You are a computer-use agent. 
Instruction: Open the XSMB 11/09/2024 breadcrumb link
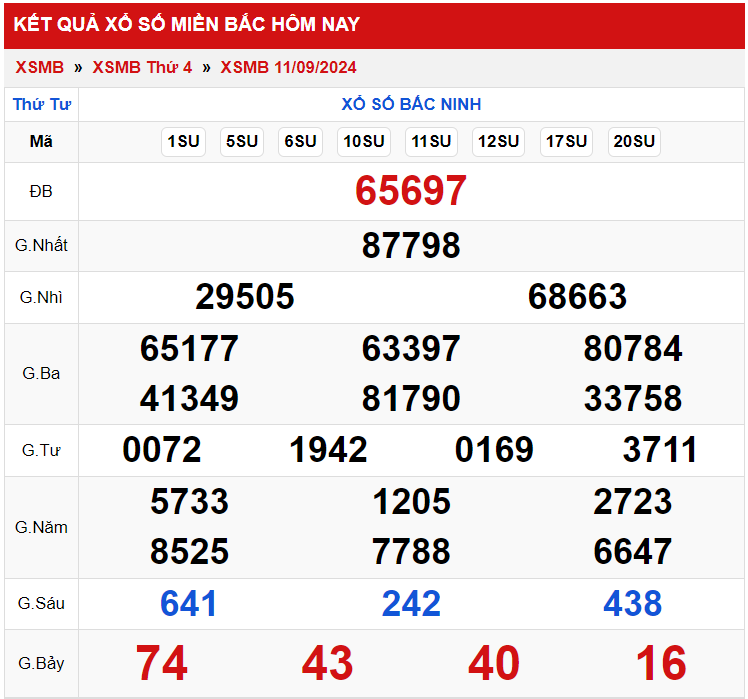point(288,67)
